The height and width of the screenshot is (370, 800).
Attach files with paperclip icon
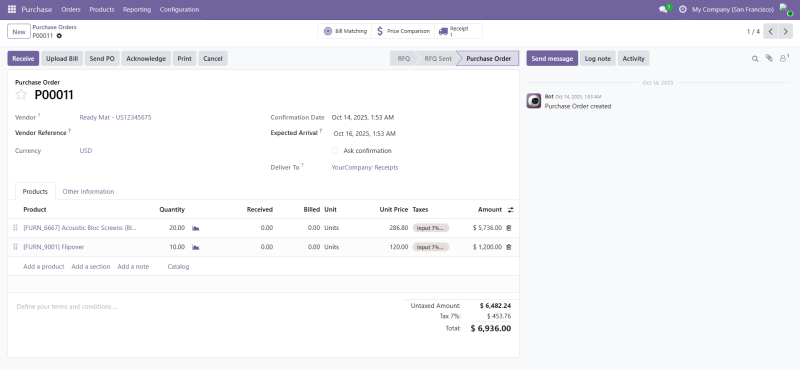click(x=769, y=59)
